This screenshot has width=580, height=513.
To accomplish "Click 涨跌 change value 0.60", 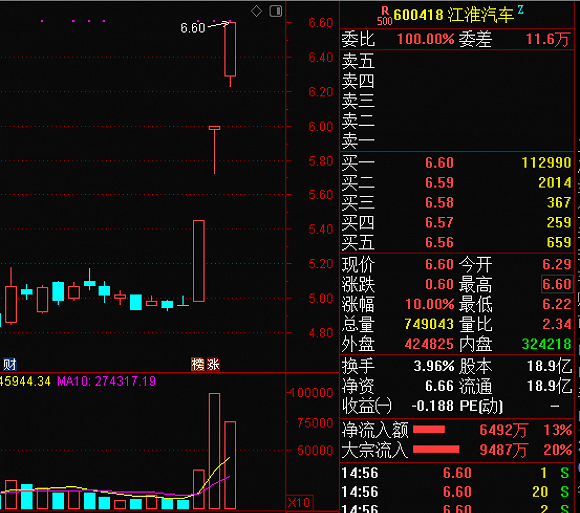I will point(439,284).
